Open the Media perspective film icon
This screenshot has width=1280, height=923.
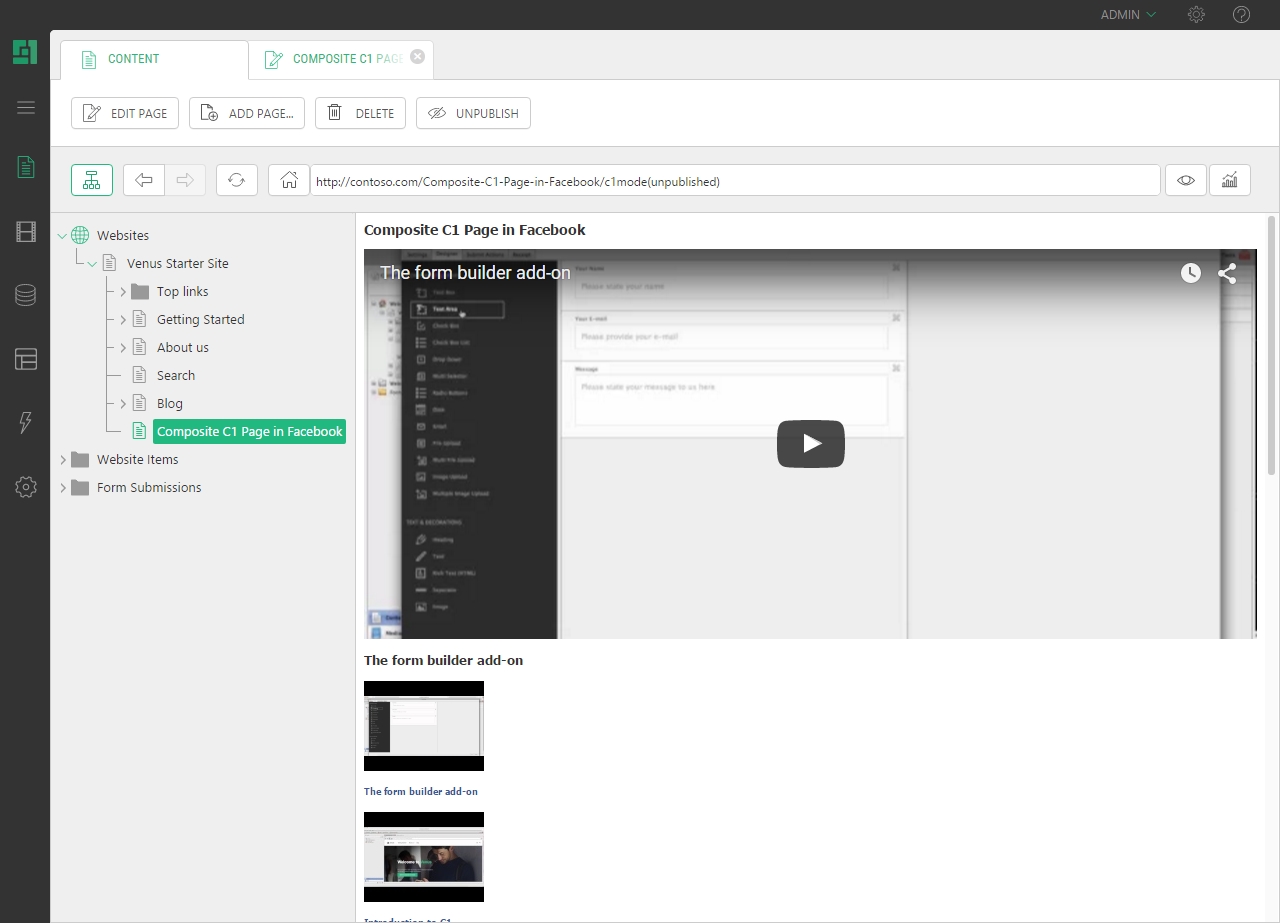(26, 233)
